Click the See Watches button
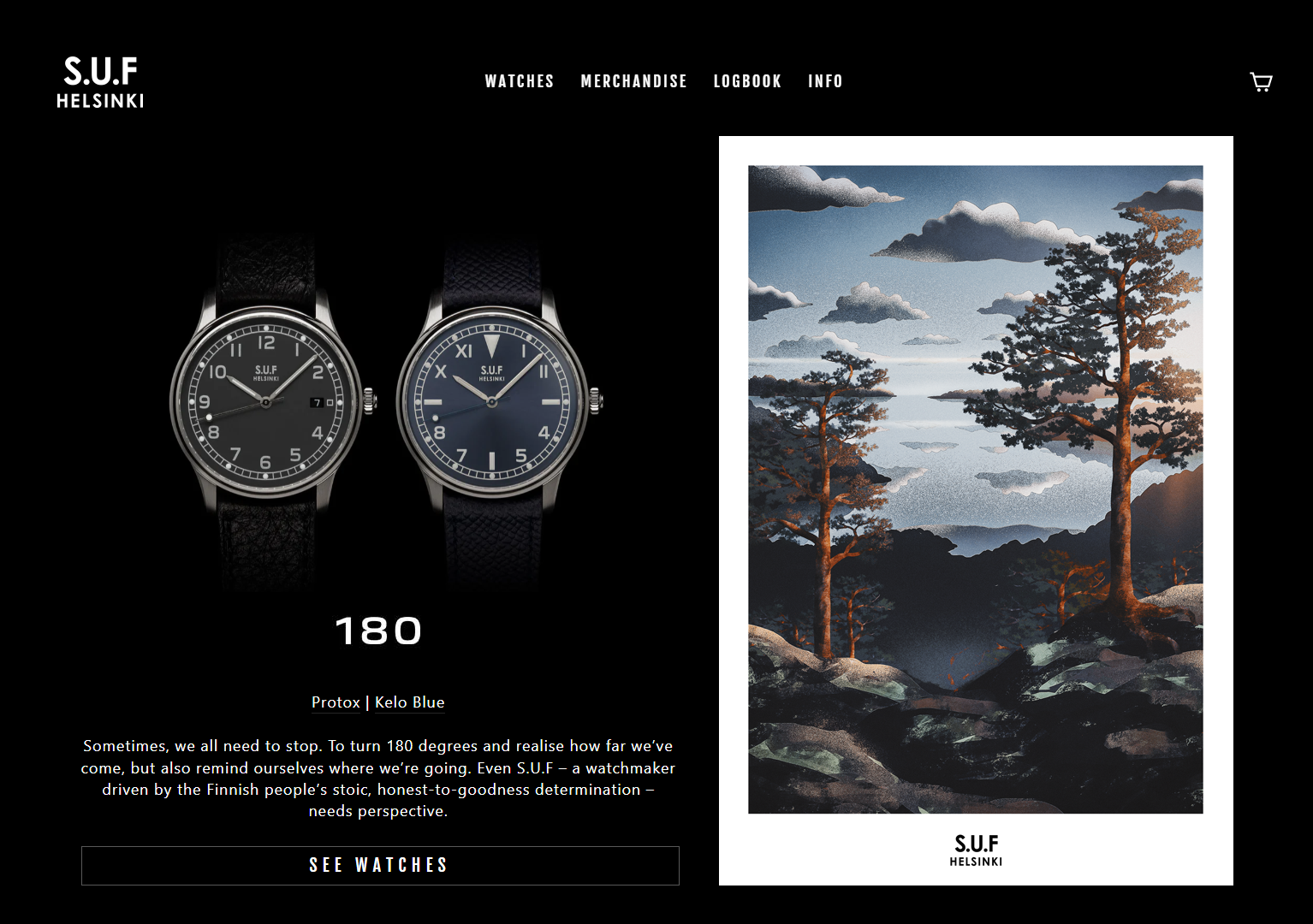The width and height of the screenshot is (1313, 924). (380, 866)
